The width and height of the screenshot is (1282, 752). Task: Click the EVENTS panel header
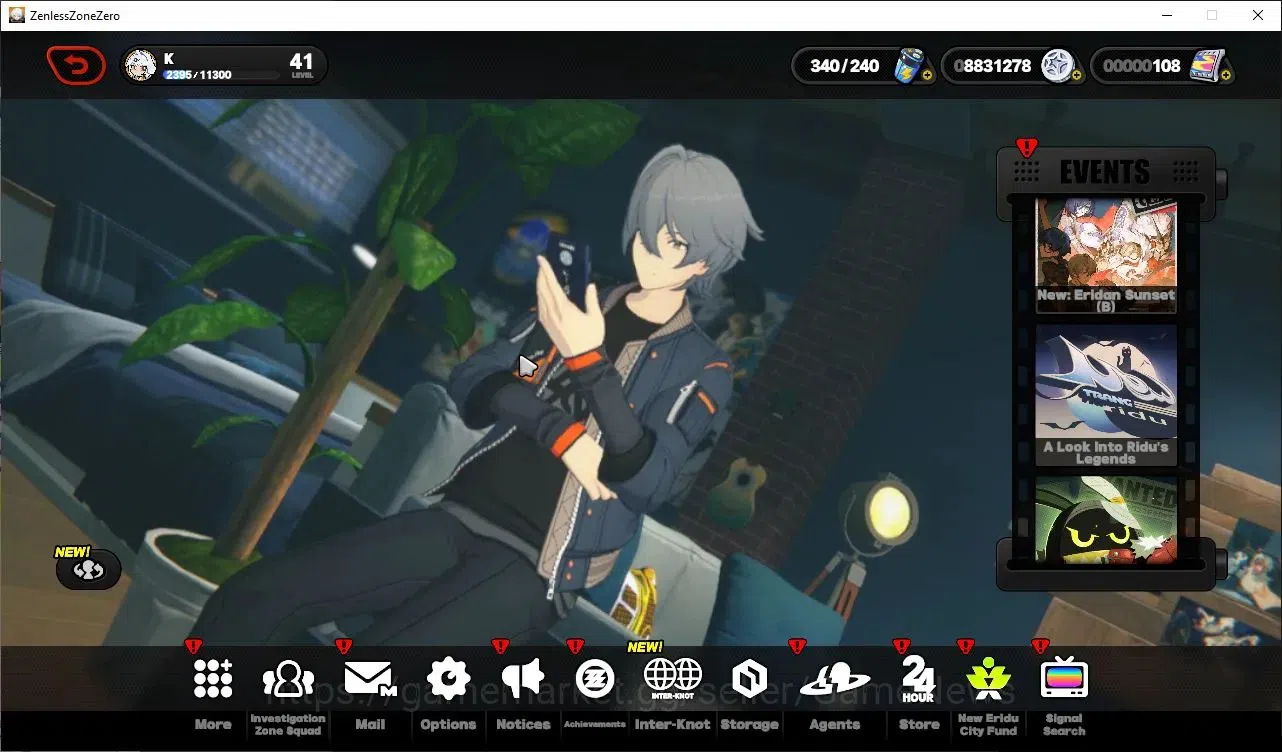point(1106,172)
